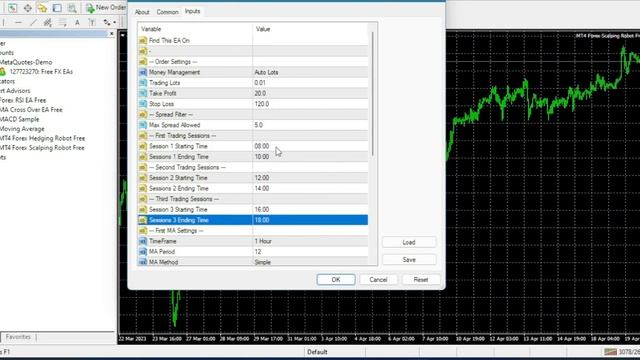
Task: Click the icon beside Session 1 Starting Time
Action: click(x=143, y=146)
